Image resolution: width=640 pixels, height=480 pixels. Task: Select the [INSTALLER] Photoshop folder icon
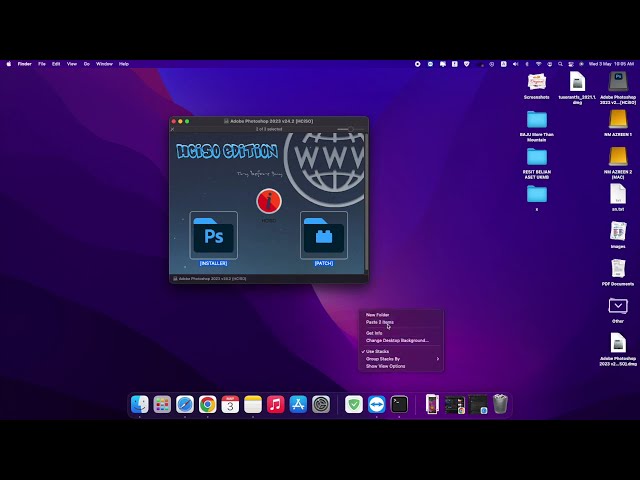point(213,235)
